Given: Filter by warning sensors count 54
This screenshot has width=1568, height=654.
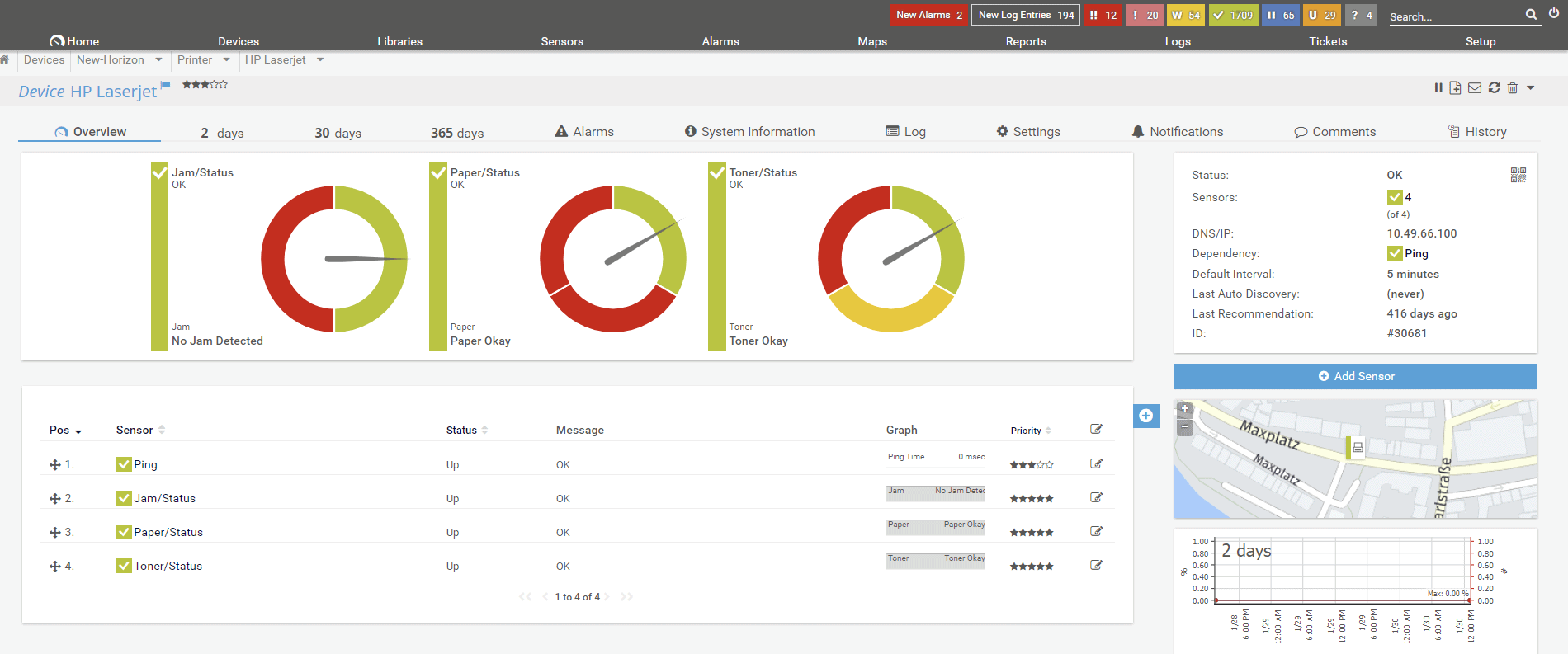Looking at the screenshot, I should click(1186, 15).
